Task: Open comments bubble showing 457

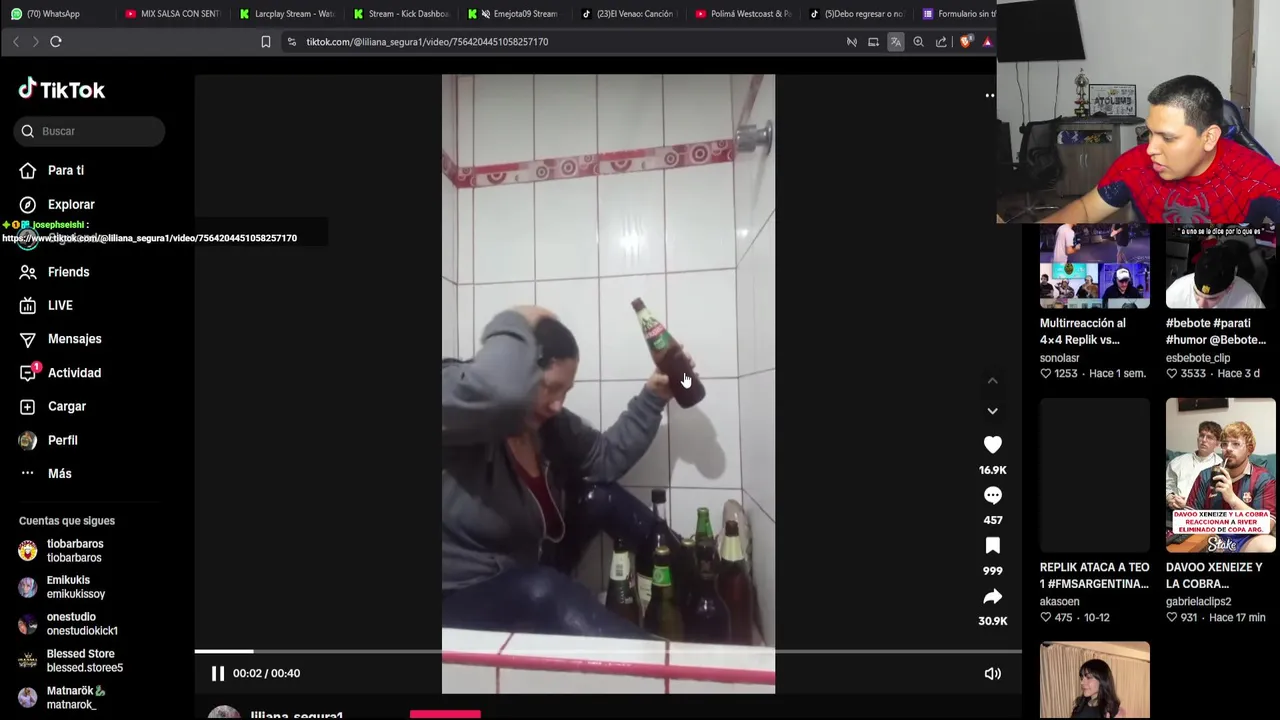Action: pyautogui.click(x=992, y=495)
